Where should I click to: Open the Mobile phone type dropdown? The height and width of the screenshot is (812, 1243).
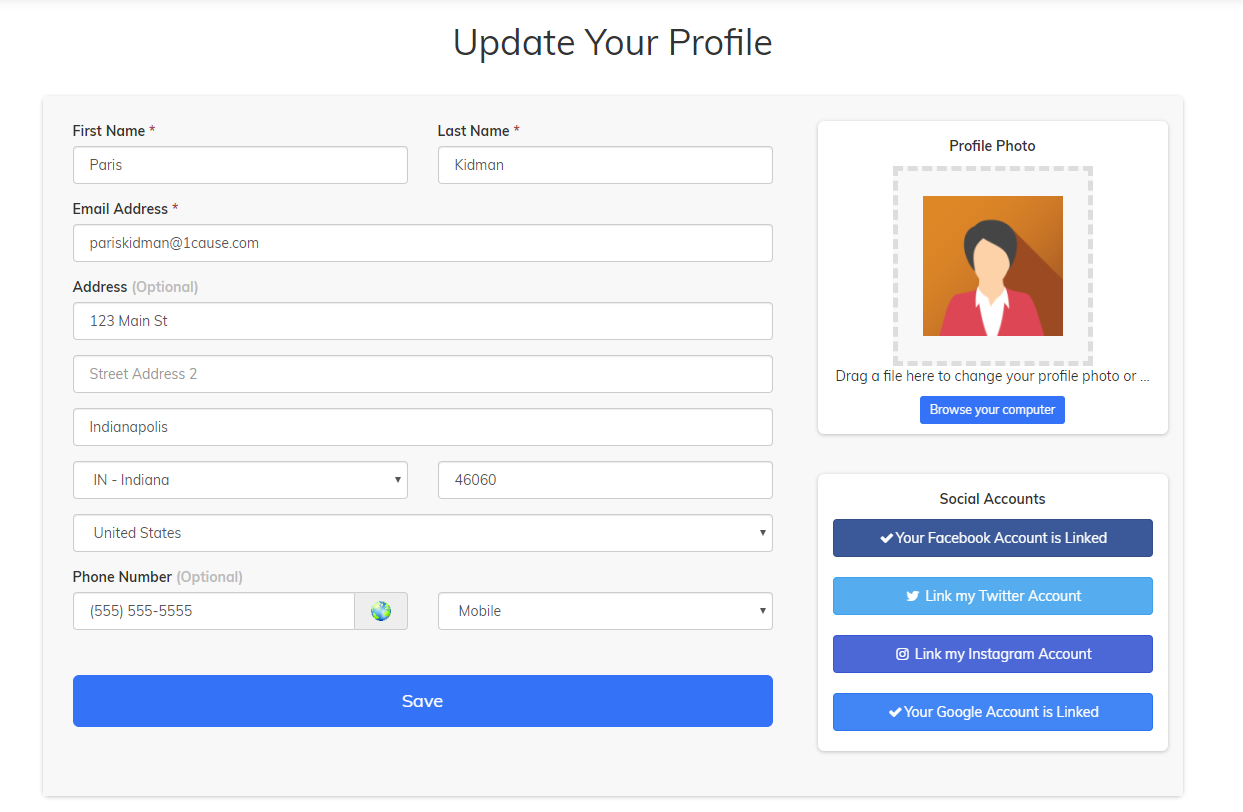(605, 611)
